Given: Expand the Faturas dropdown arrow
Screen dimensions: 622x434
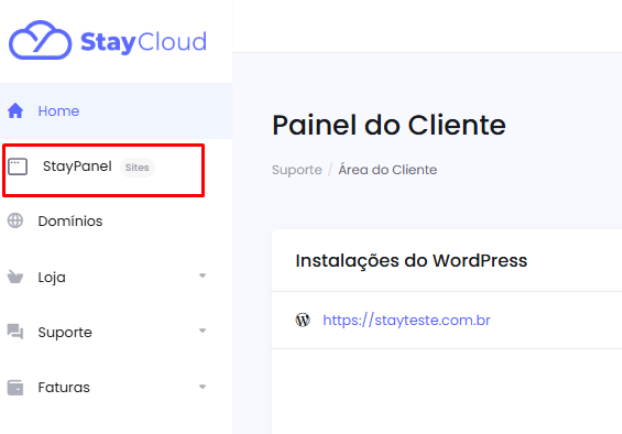Looking at the screenshot, I should click(x=202, y=387).
